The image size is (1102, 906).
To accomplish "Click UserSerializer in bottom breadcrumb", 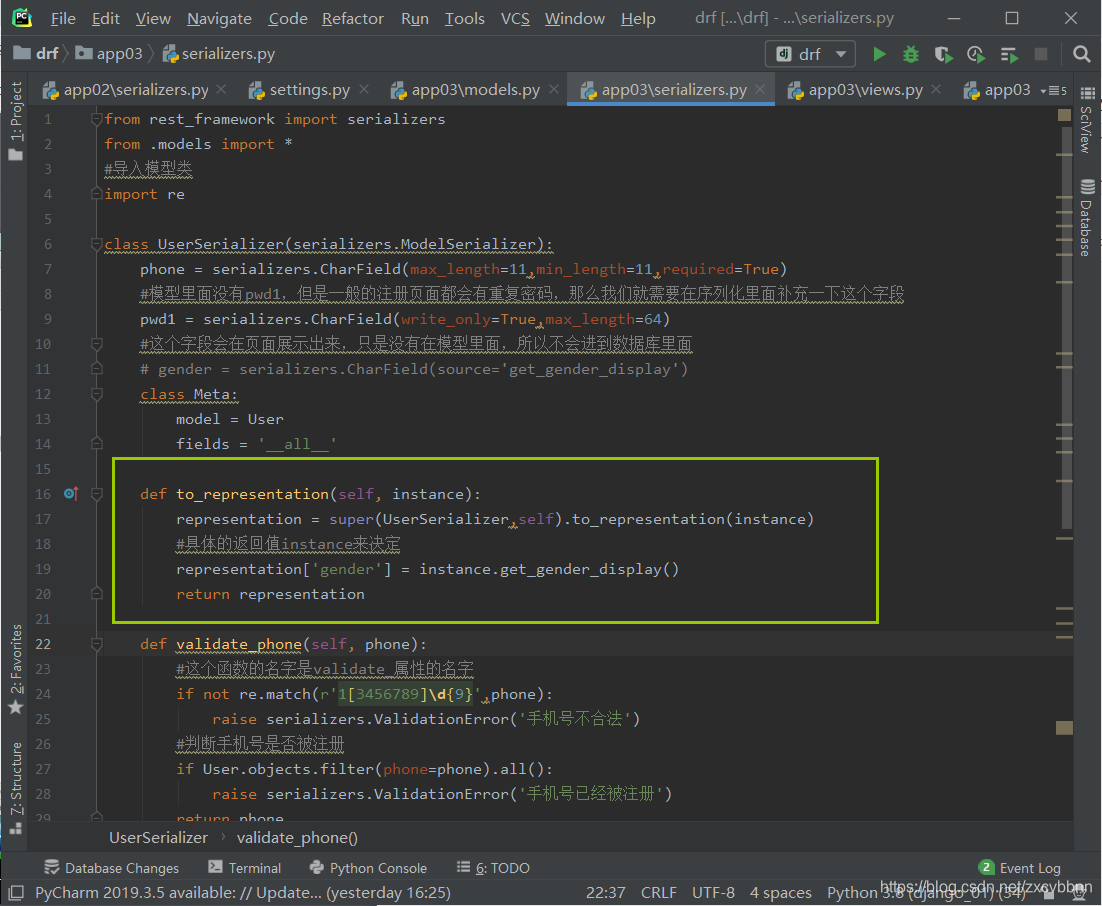I will click(x=158, y=838).
